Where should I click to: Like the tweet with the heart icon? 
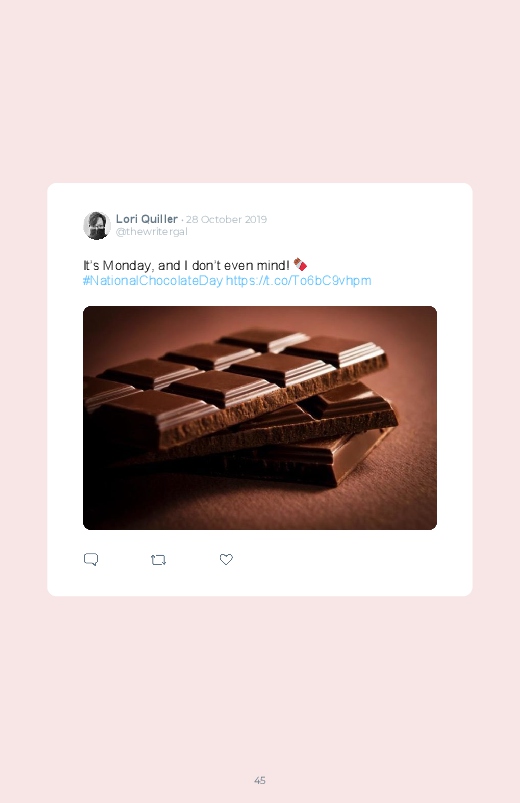[x=226, y=559]
